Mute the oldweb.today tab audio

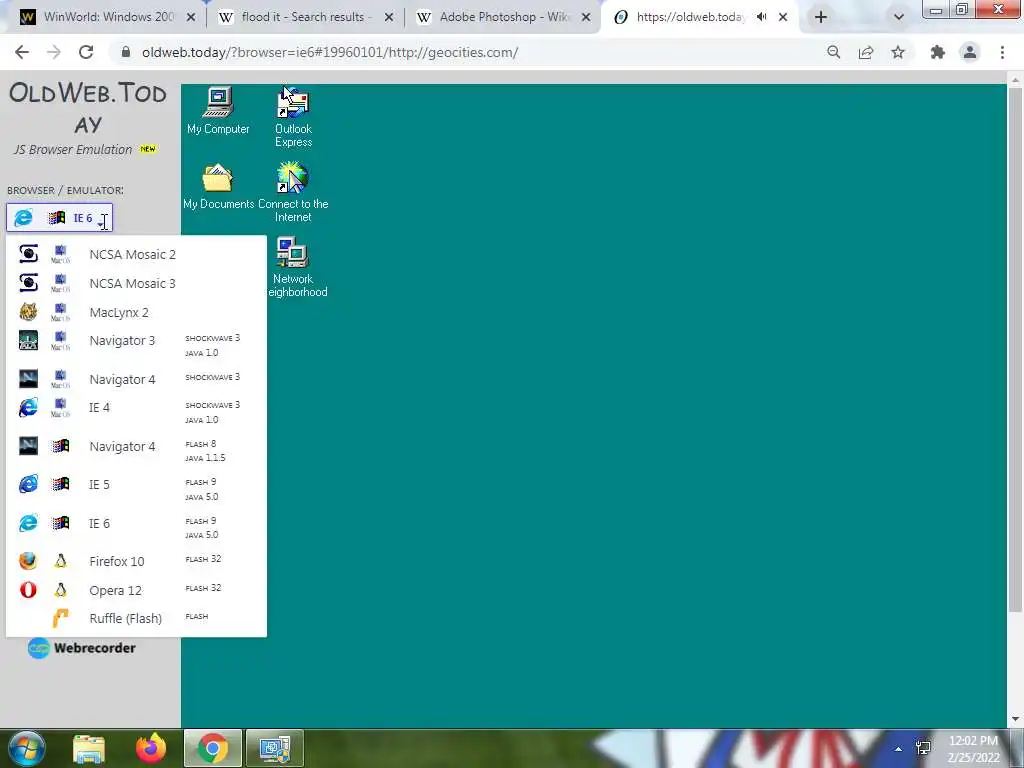pos(761,17)
